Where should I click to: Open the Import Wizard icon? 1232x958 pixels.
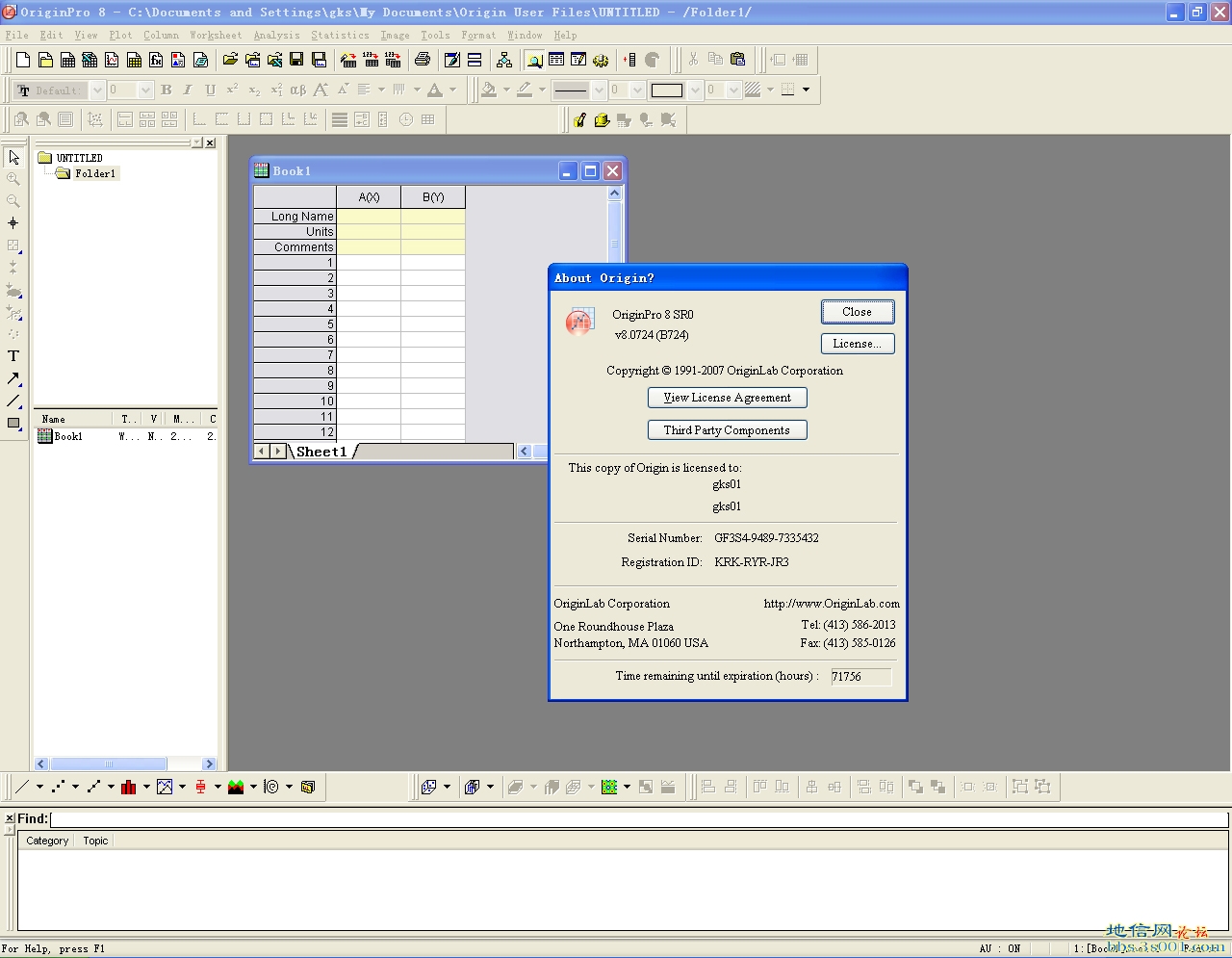[x=348, y=60]
